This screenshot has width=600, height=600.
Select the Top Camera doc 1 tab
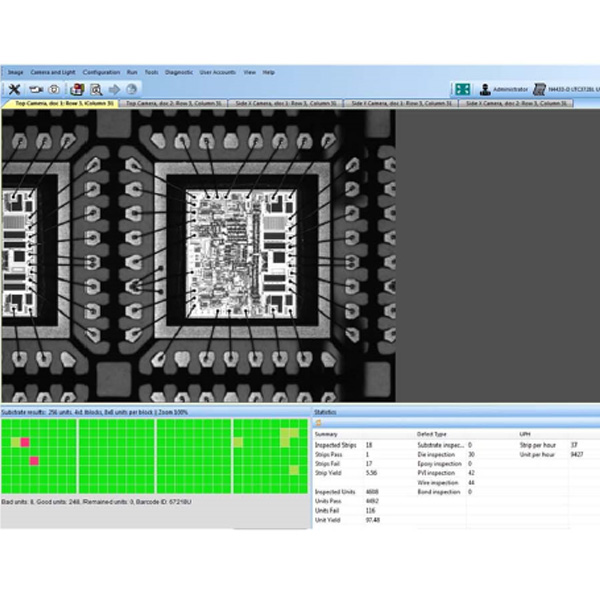[x=60, y=103]
